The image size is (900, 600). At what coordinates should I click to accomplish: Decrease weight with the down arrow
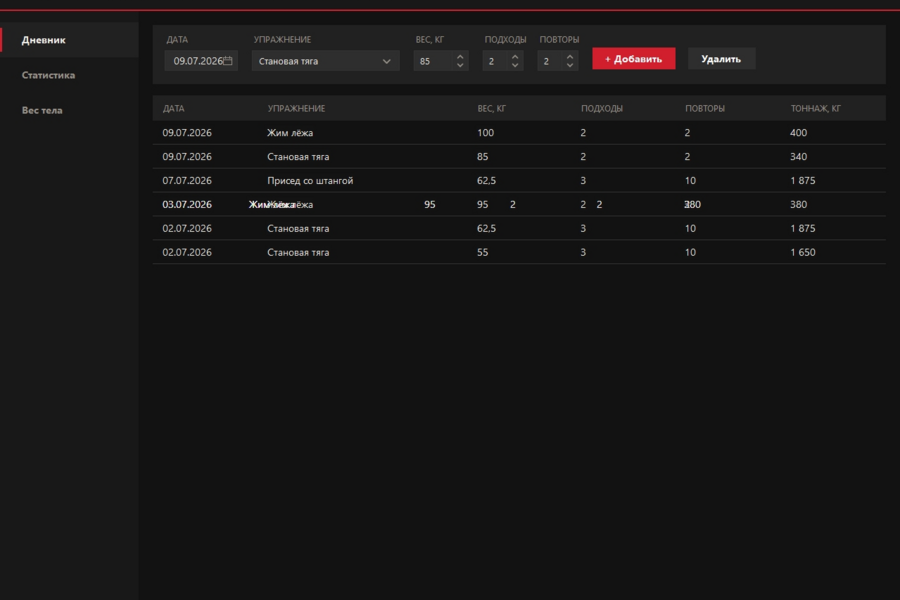coord(460,65)
